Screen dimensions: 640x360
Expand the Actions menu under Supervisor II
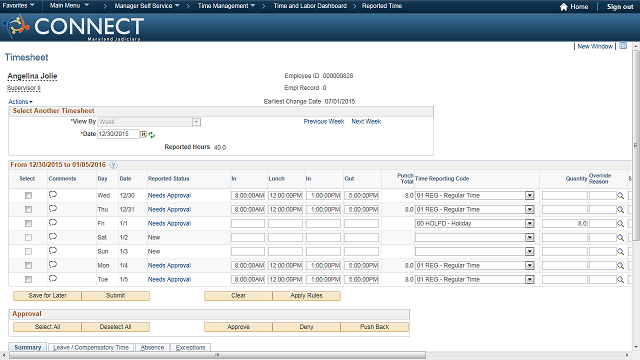point(20,102)
